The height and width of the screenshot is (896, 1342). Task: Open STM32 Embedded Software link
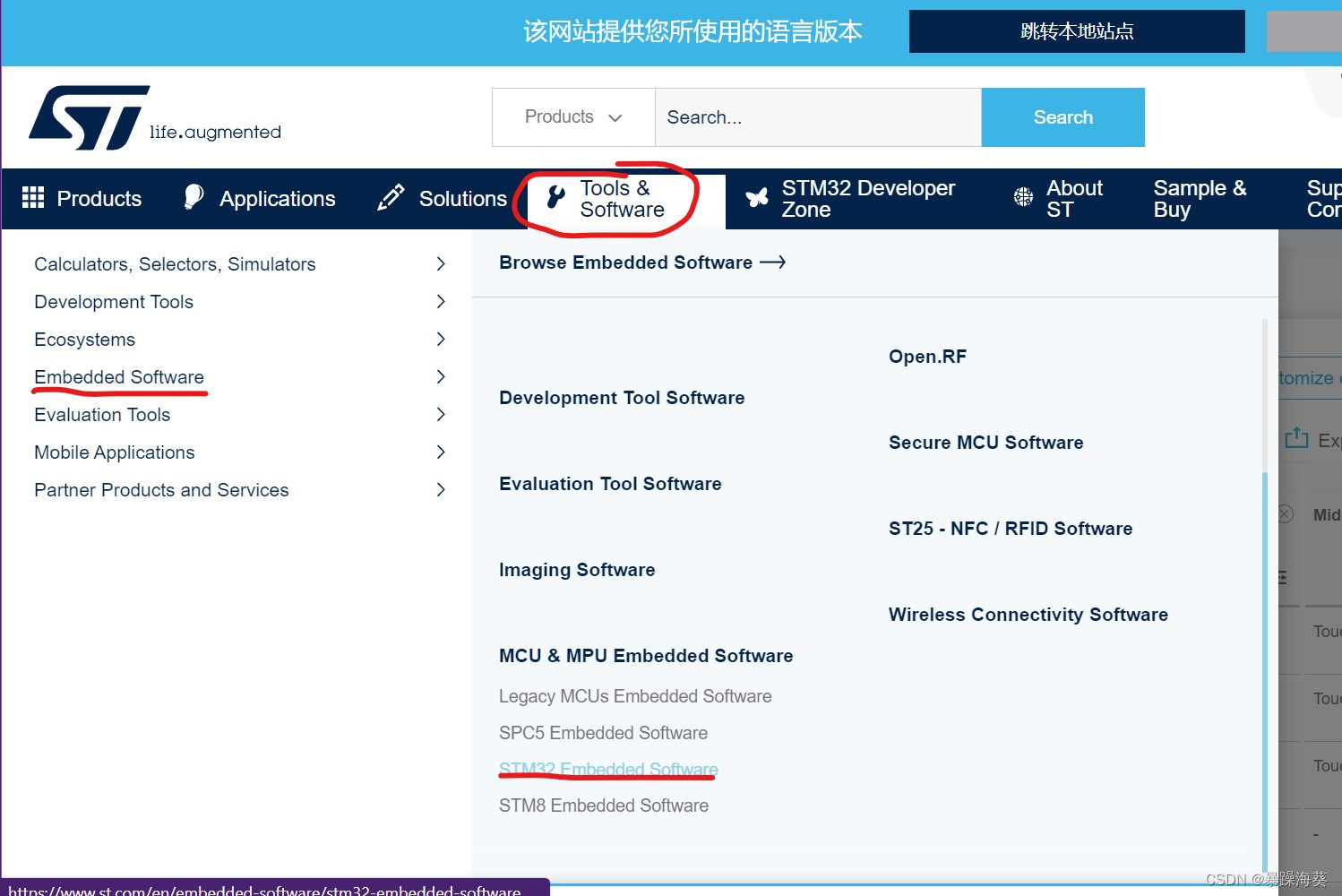point(608,769)
